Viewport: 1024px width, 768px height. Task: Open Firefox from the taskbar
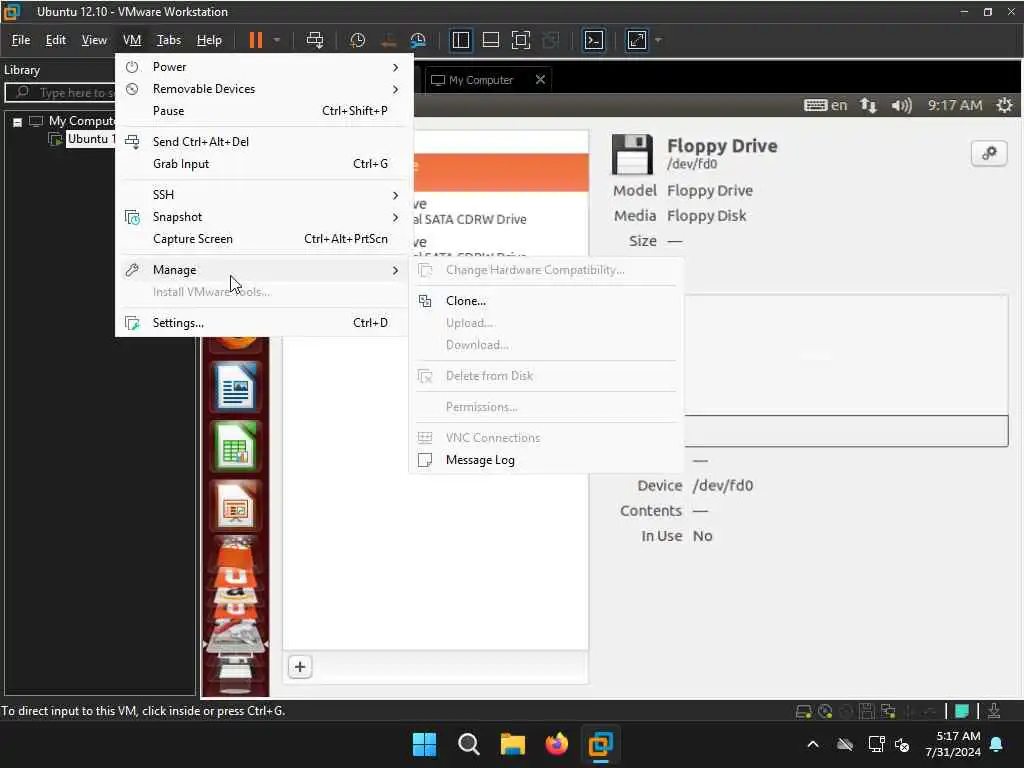[x=556, y=744]
